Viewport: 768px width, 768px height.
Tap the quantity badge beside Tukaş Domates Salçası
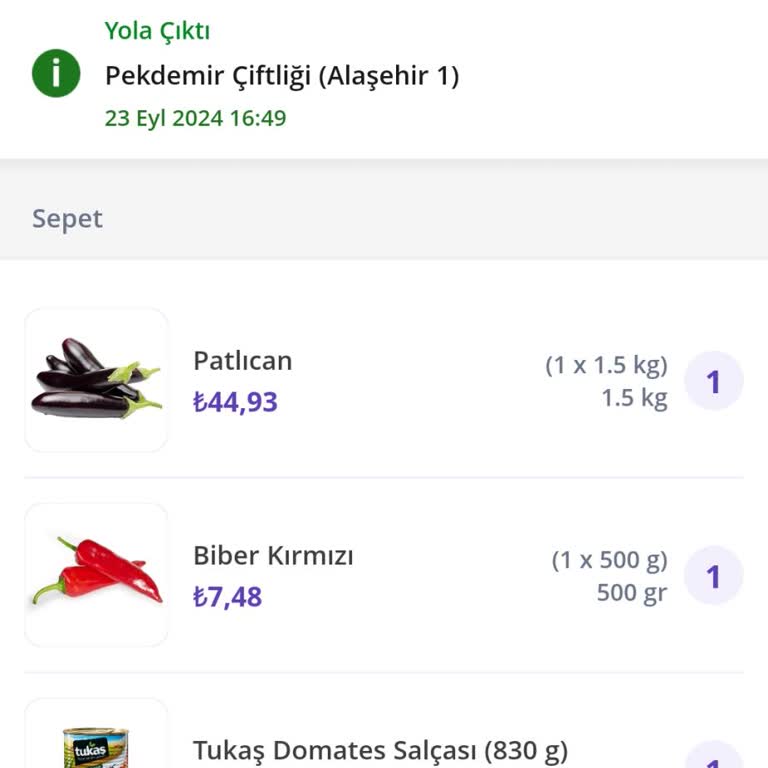[x=714, y=755]
